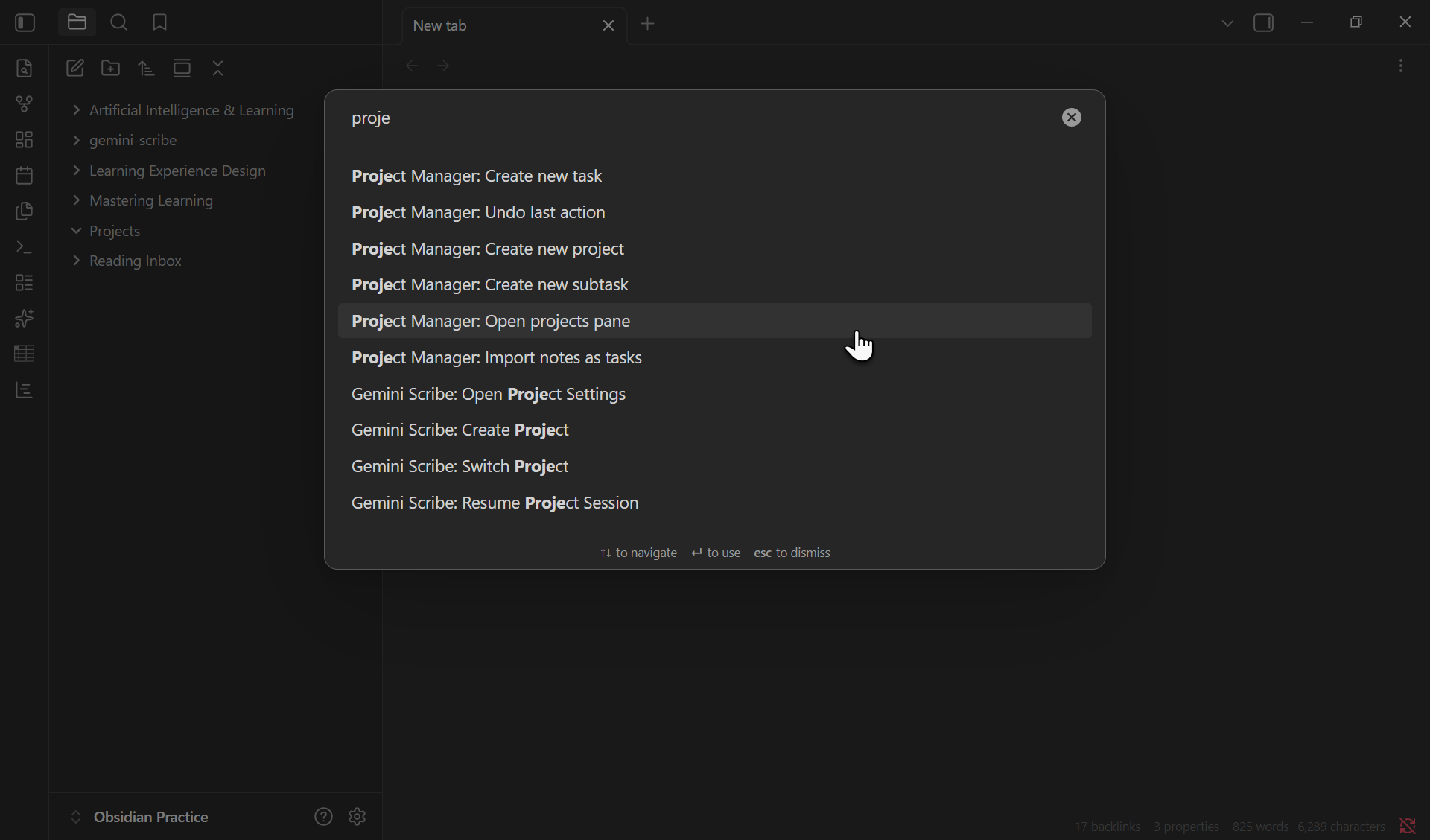Click the table icon in ribbon
This screenshot has height=840, width=1430.
point(25,354)
